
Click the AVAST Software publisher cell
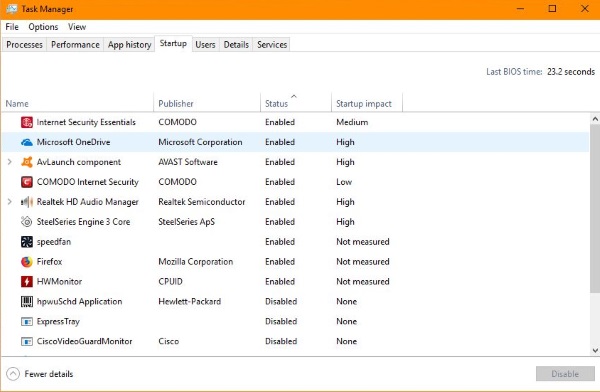click(x=188, y=162)
